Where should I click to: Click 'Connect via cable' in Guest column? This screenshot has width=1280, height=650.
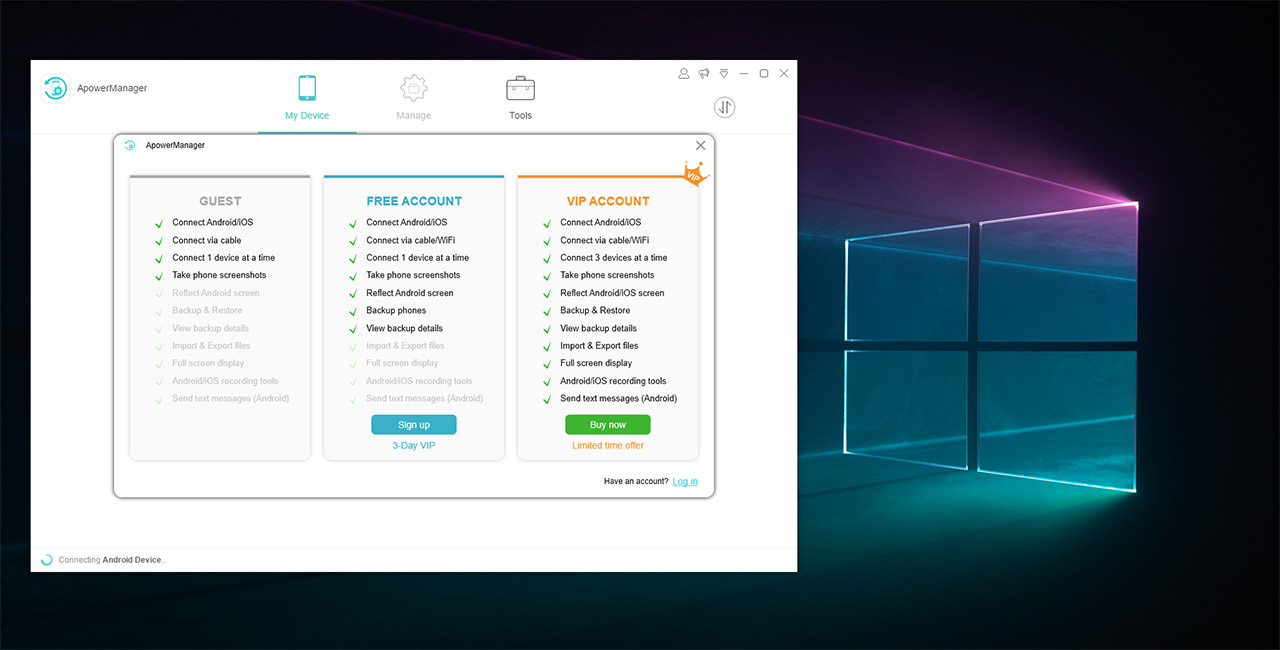(207, 240)
